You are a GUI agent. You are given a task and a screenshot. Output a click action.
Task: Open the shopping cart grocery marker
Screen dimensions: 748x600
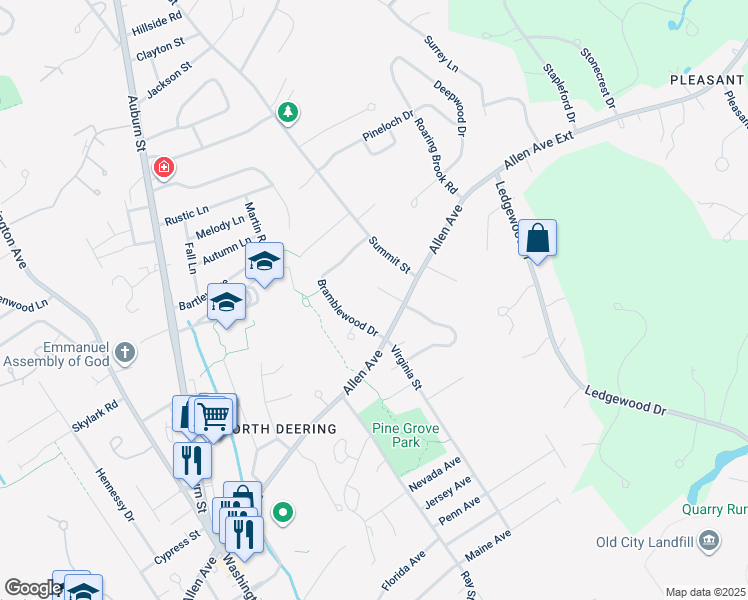(213, 418)
